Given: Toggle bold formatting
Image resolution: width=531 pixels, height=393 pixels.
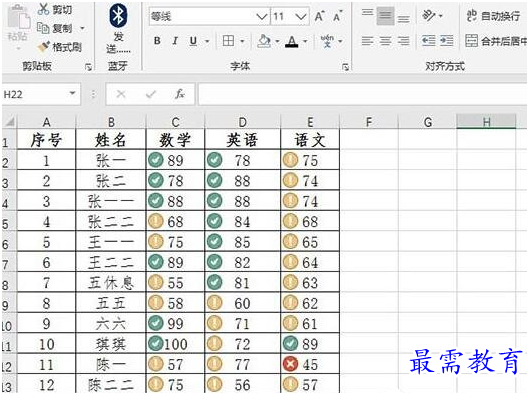Looking at the screenshot, I should point(157,41).
